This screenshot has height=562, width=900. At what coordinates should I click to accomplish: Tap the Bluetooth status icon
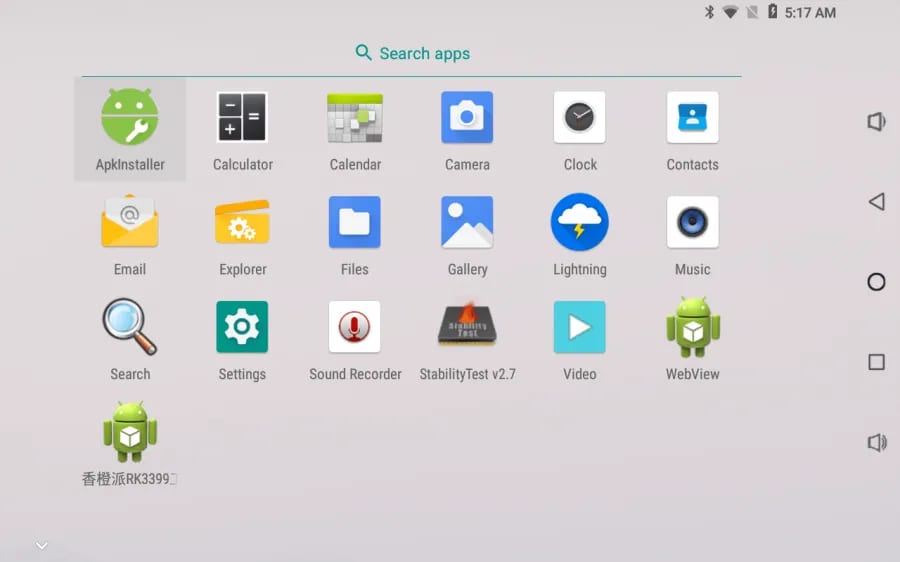[x=709, y=12]
